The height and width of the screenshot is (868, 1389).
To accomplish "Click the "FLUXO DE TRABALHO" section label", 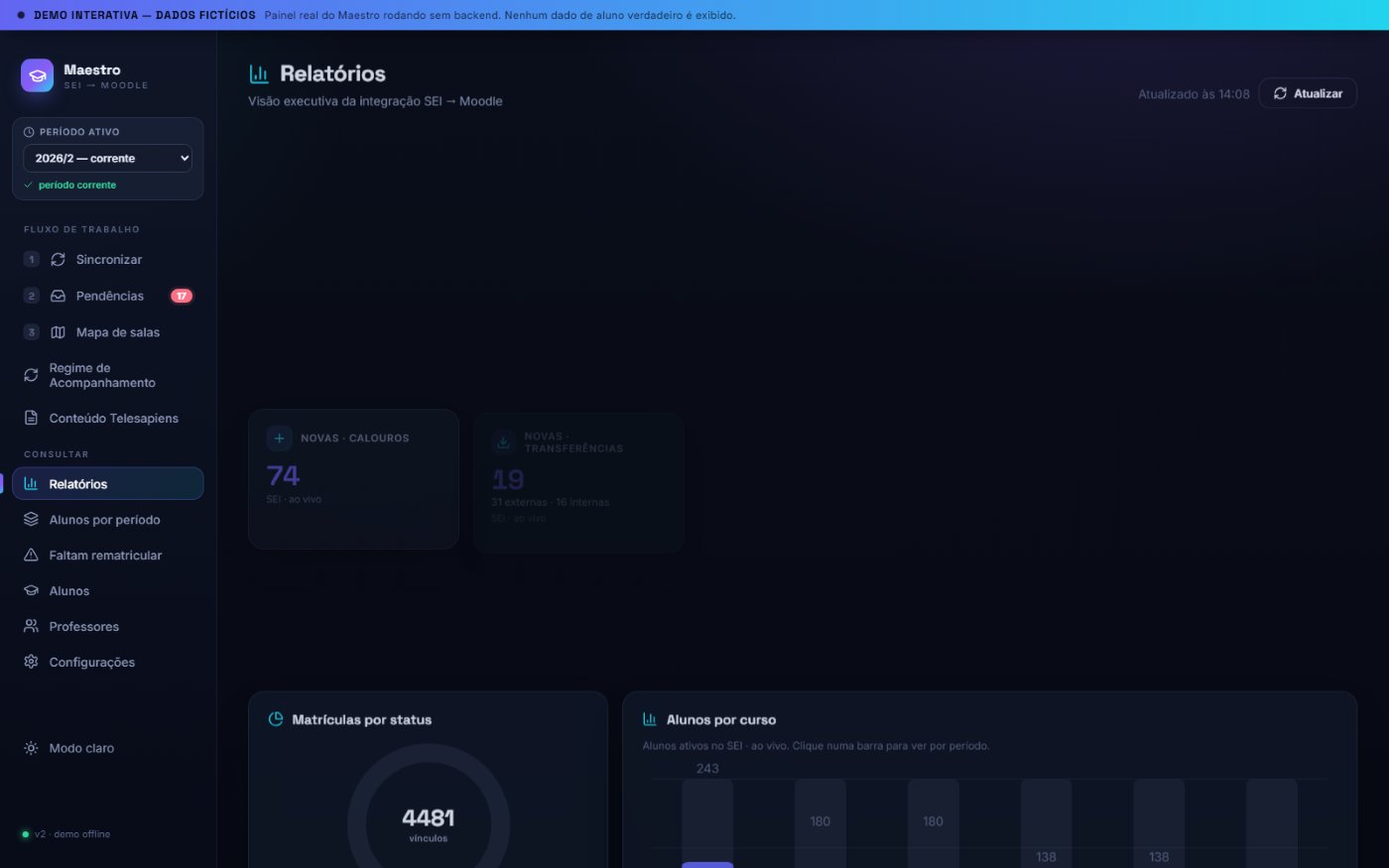I will (x=81, y=229).
